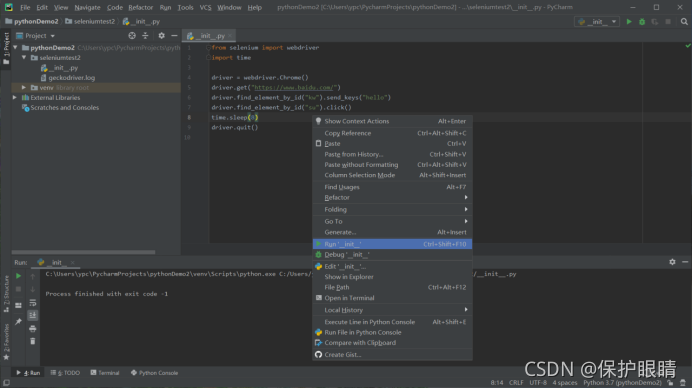The width and height of the screenshot is (692, 388).
Task: Expand the Go To submenu
Action: pos(392,222)
